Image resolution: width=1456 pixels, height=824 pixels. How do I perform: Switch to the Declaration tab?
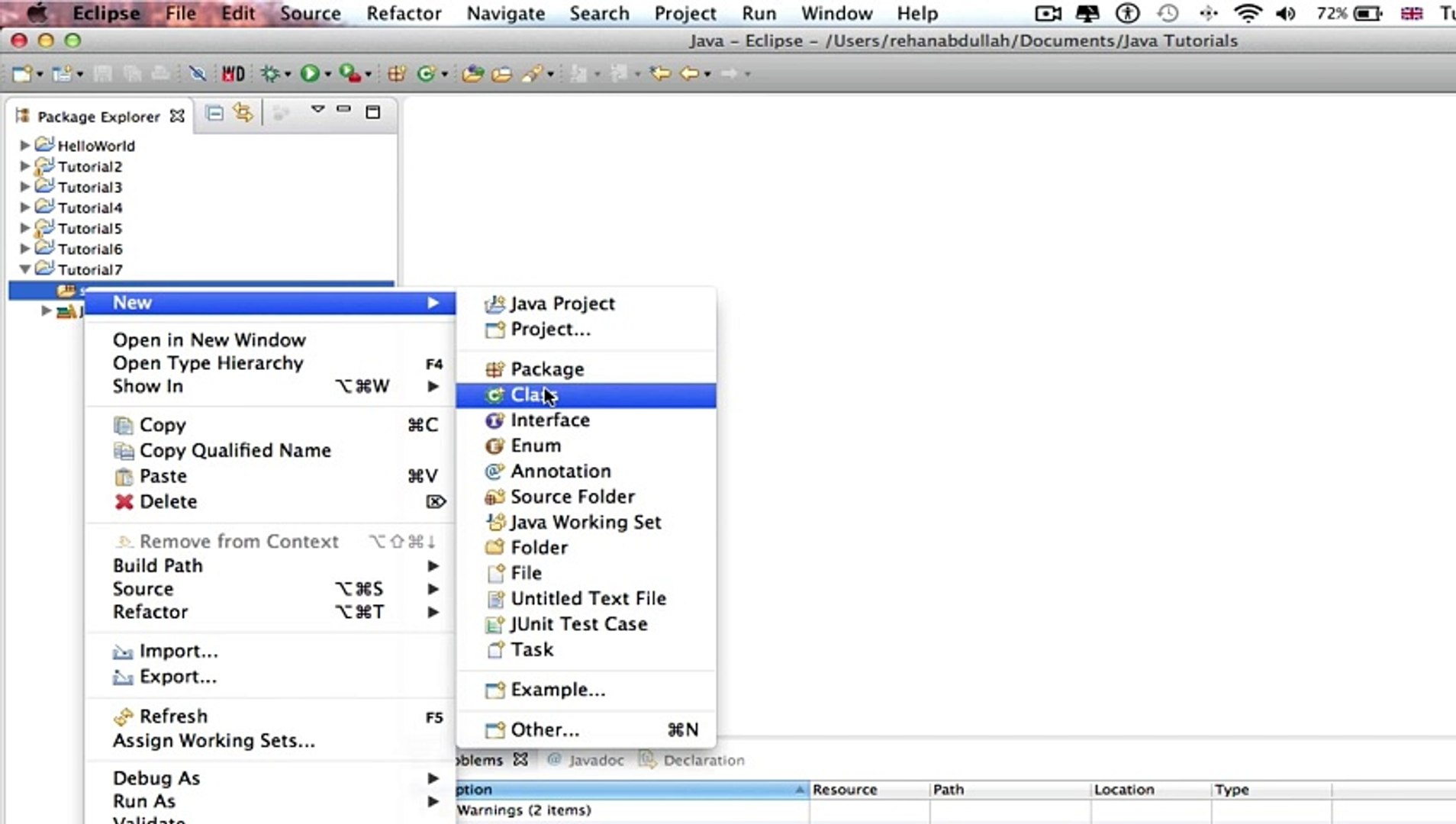coord(692,761)
